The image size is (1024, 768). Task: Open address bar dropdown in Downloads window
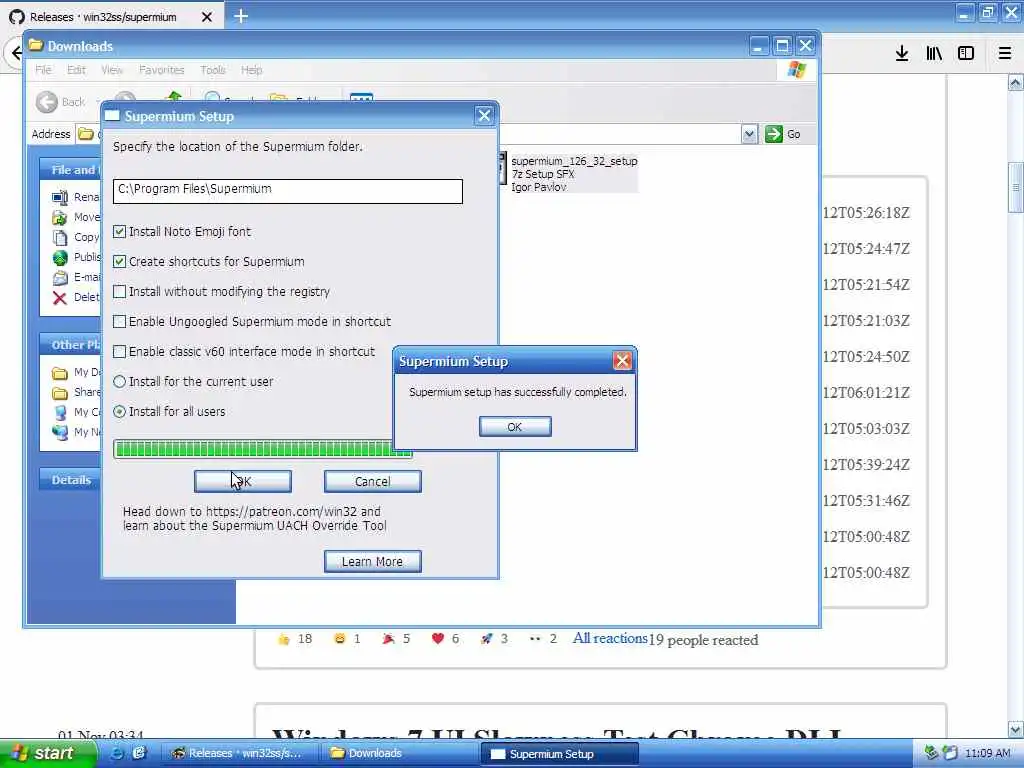749,134
